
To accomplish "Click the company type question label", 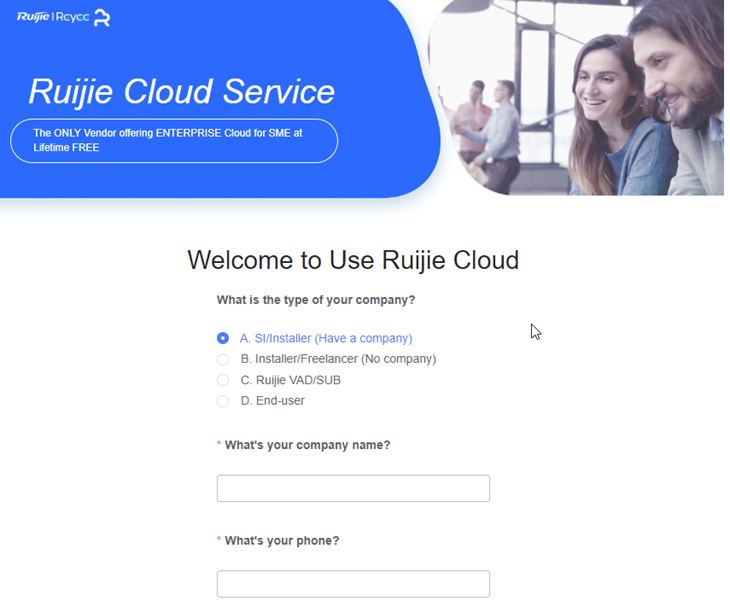I will point(316,300).
